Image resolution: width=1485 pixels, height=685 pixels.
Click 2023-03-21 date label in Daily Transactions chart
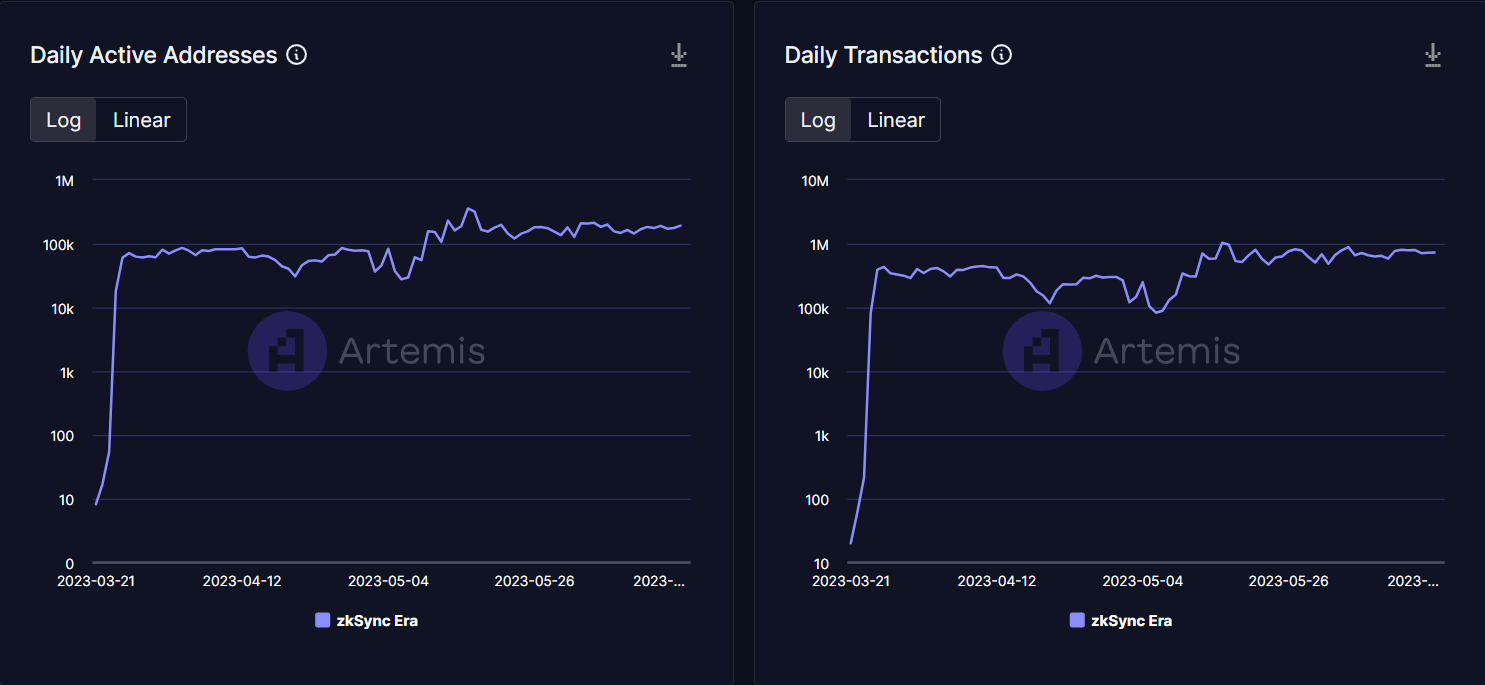click(851, 581)
